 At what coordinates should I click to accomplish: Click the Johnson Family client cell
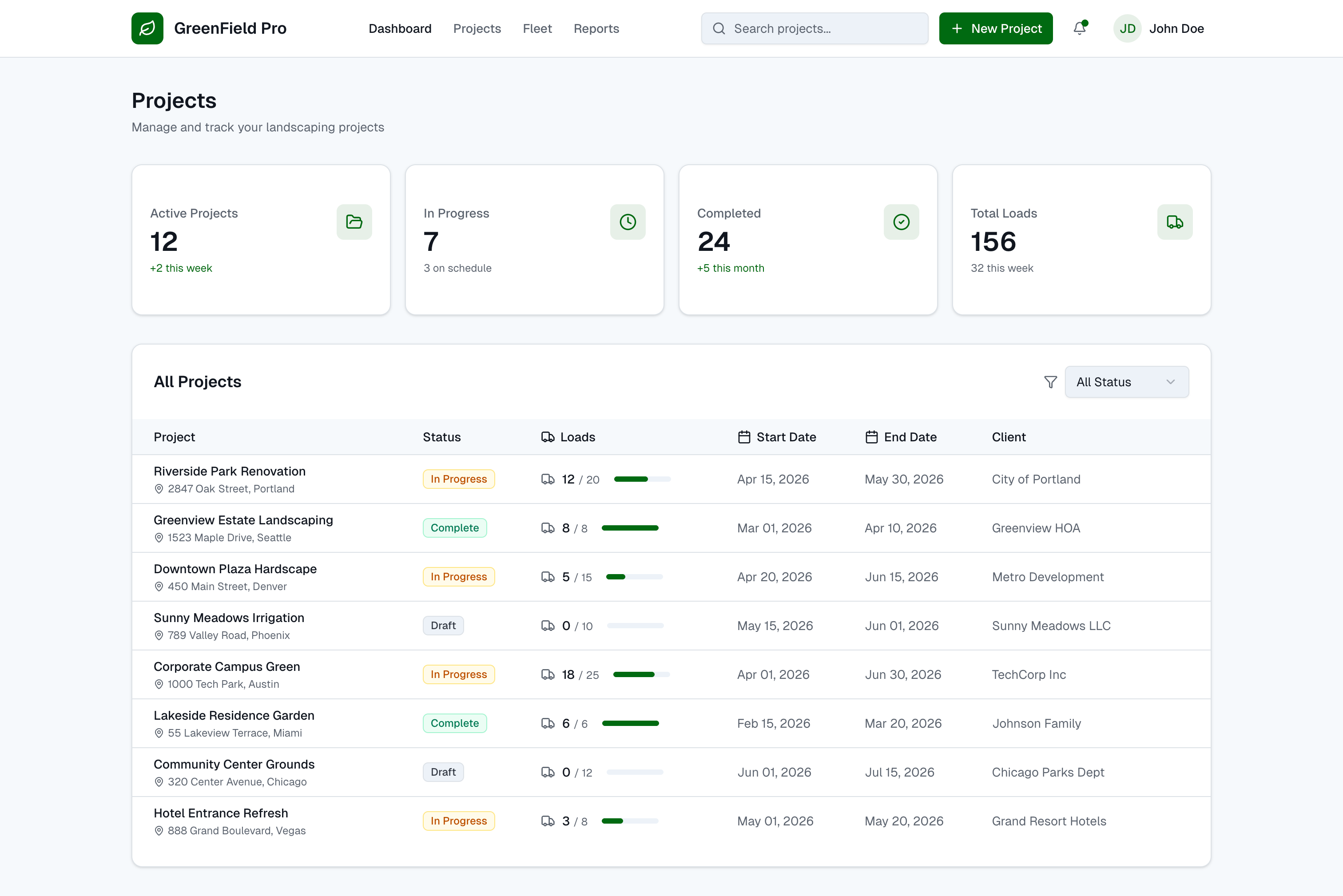pyautogui.click(x=1036, y=723)
